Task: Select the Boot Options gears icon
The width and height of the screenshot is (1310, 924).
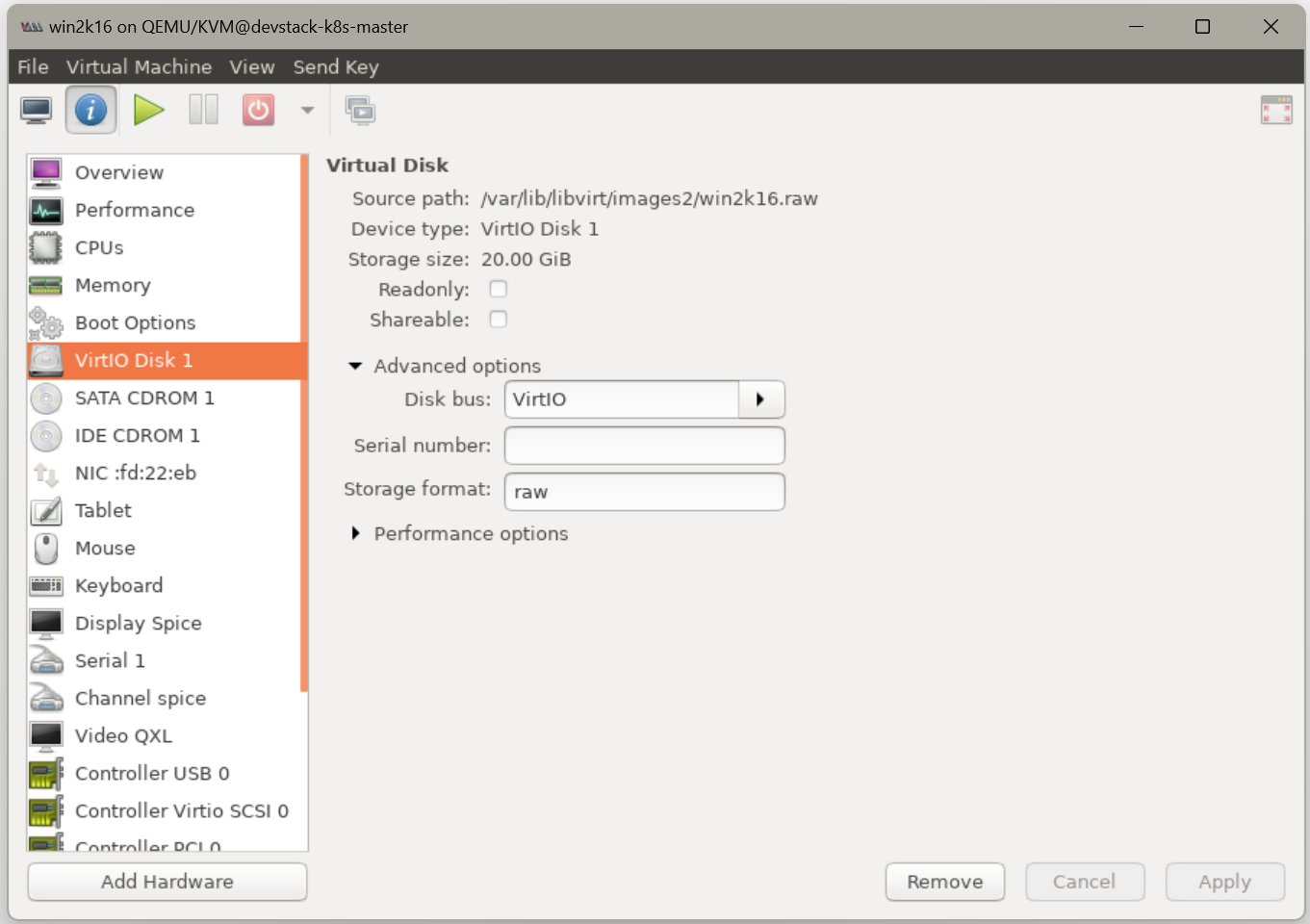Action: click(x=46, y=322)
